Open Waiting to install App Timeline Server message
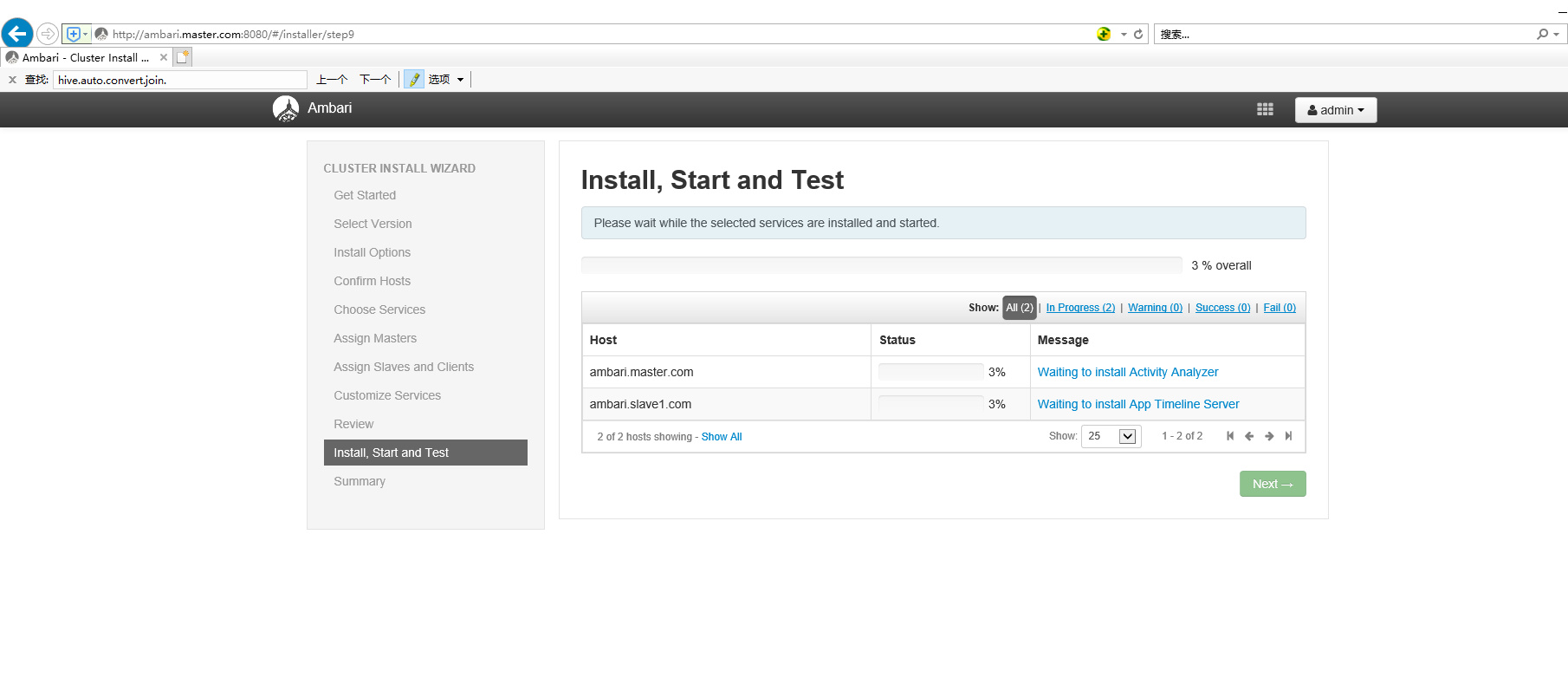 pos(1138,404)
